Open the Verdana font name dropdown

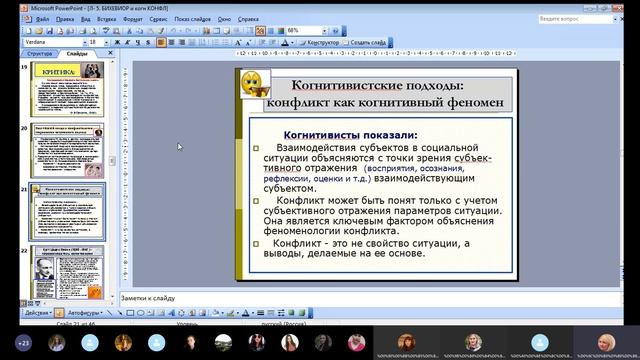click(85, 42)
